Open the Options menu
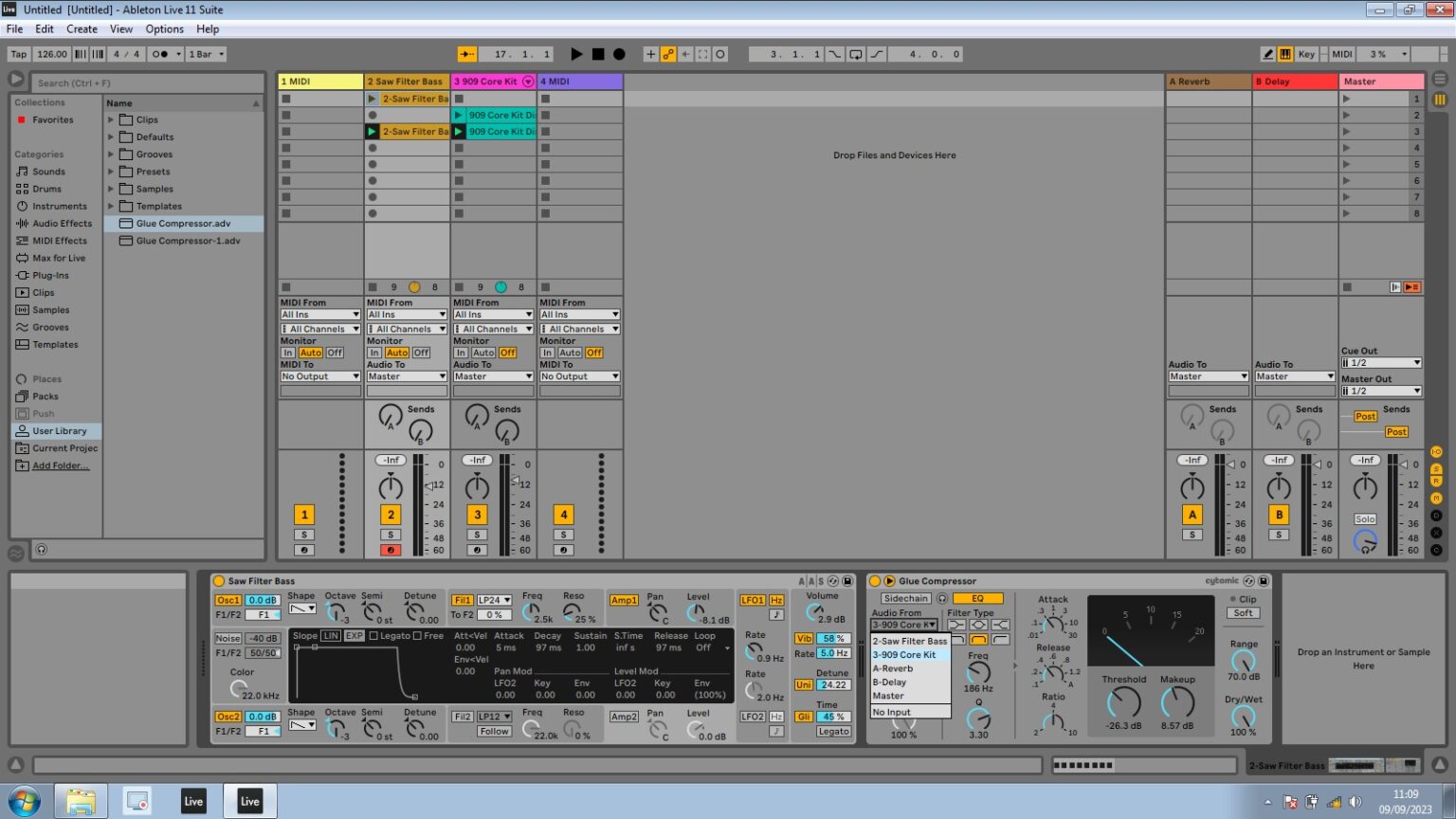This screenshot has width=1456, height=819. click(x=165, y=29)
